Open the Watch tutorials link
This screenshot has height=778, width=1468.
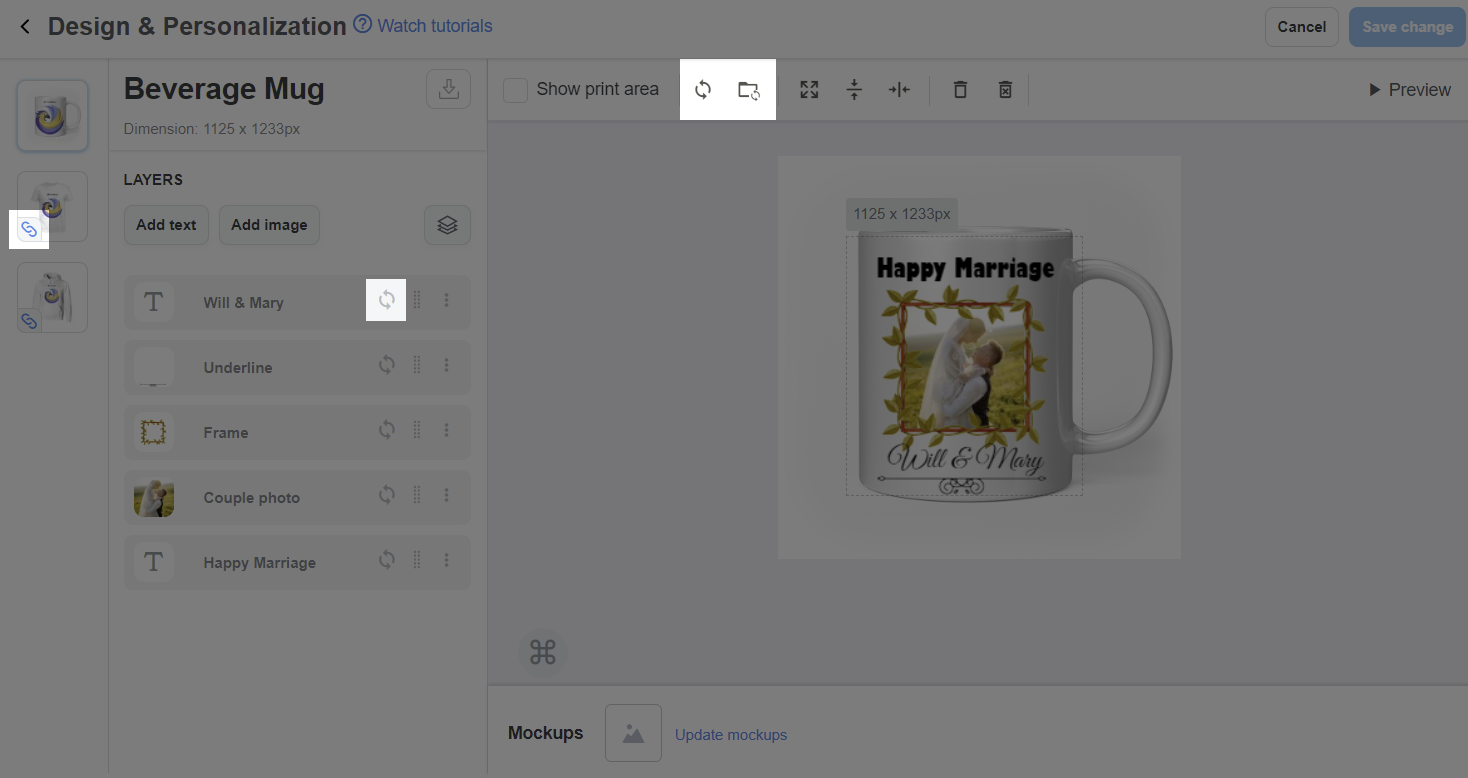pos(435,26)
